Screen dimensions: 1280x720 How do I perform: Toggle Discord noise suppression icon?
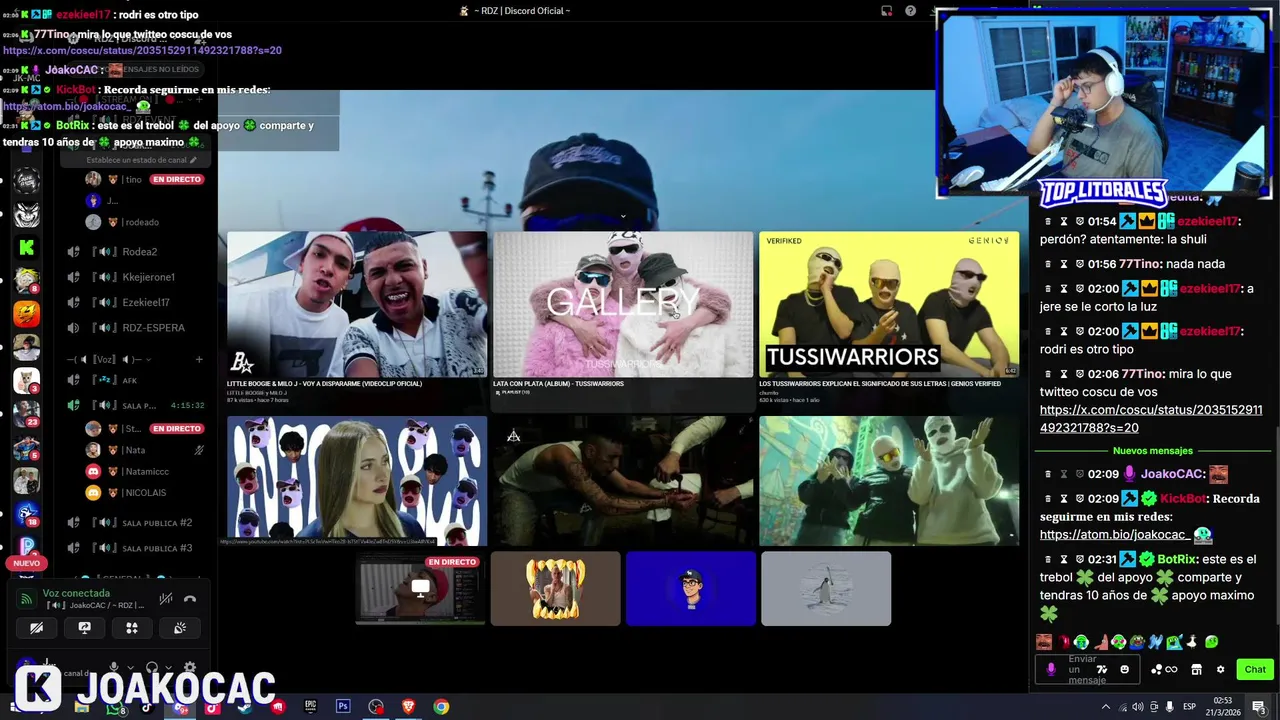click(166, 599)
